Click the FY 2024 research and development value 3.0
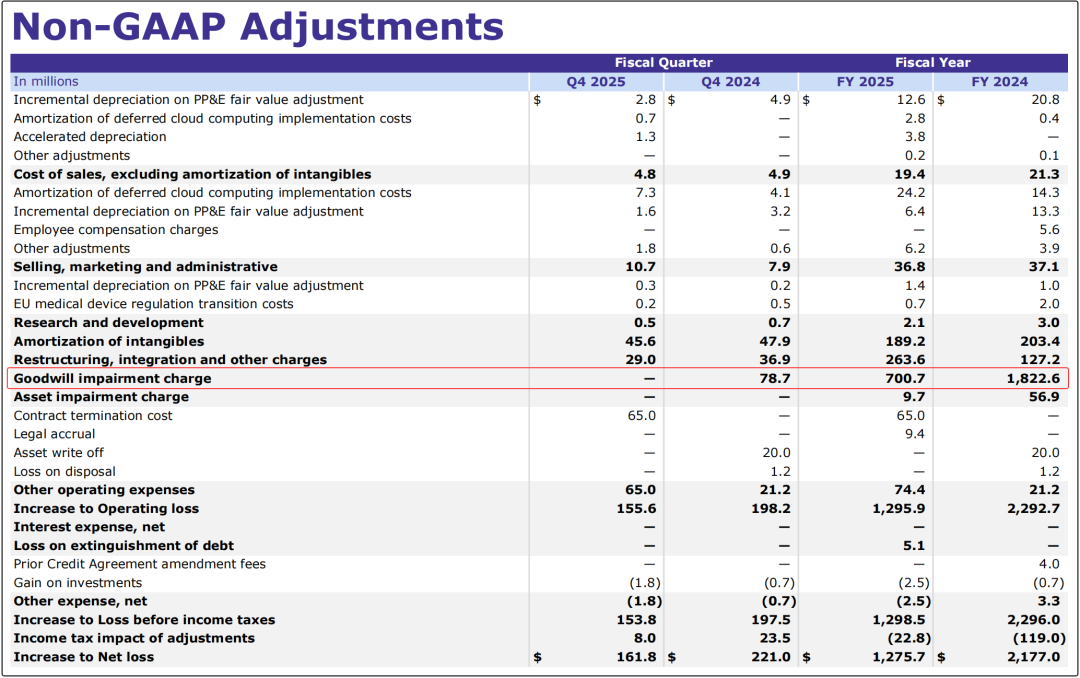Viewport: 1080px width, 678px height. pos(1049,322)
